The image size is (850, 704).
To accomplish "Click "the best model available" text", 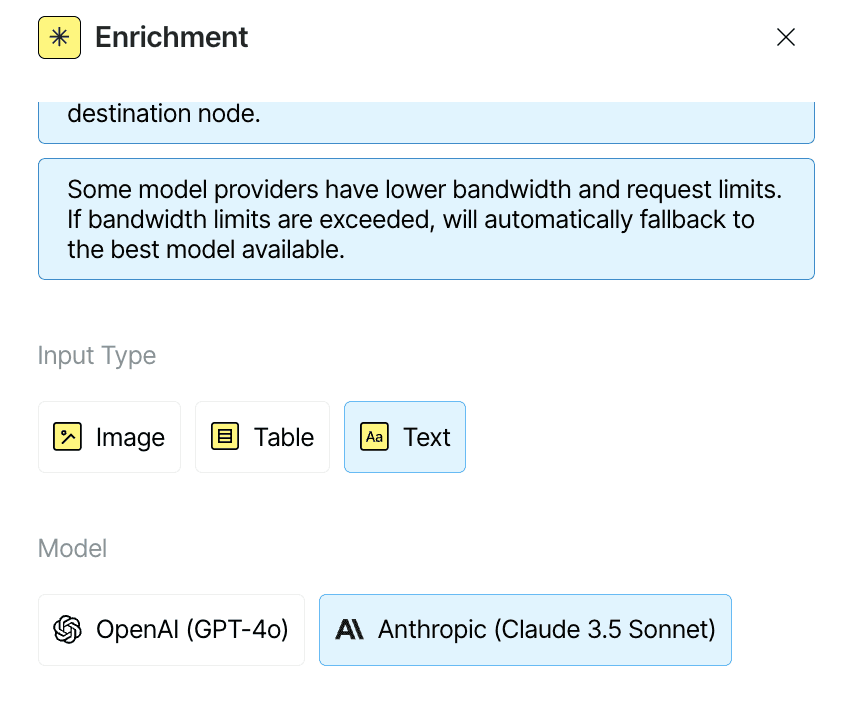I will click(x=206, y=250).
